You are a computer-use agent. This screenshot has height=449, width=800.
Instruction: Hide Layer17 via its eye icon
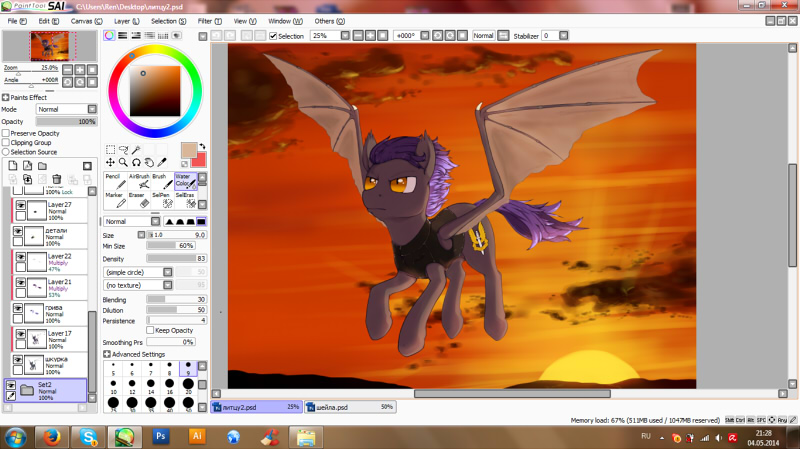[20, 334]
